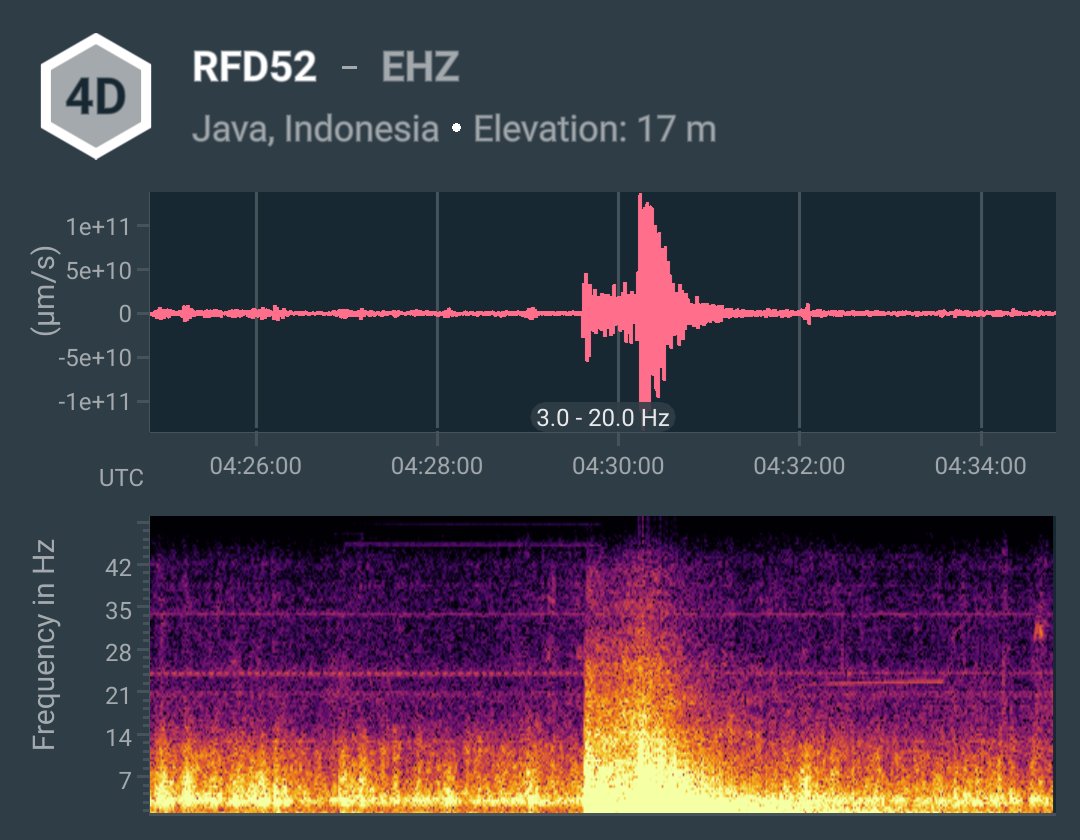Click the 7 Hz frequency axis label

click(125, 780)
